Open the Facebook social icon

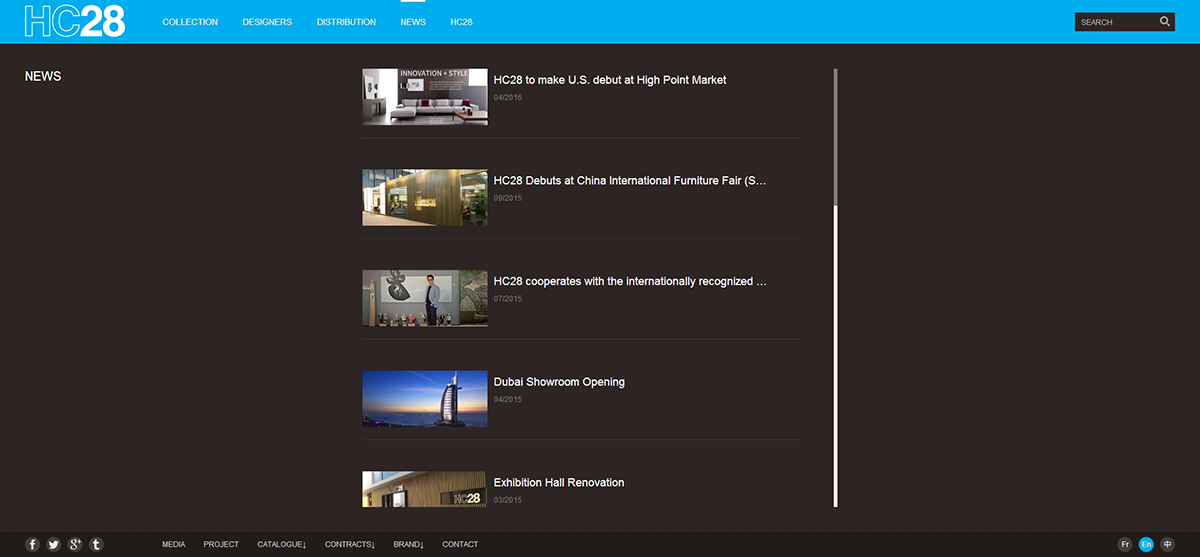pos(33,545)
